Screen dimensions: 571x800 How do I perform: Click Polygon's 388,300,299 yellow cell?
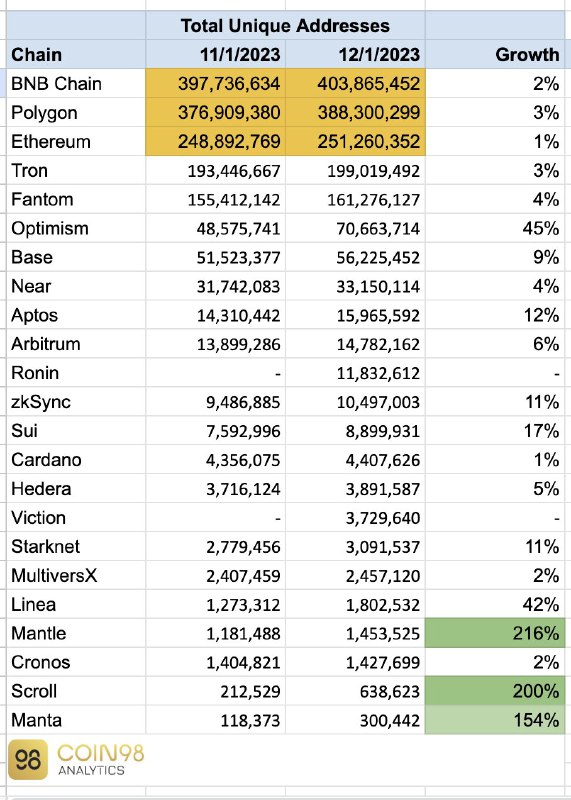coord(355,113)
